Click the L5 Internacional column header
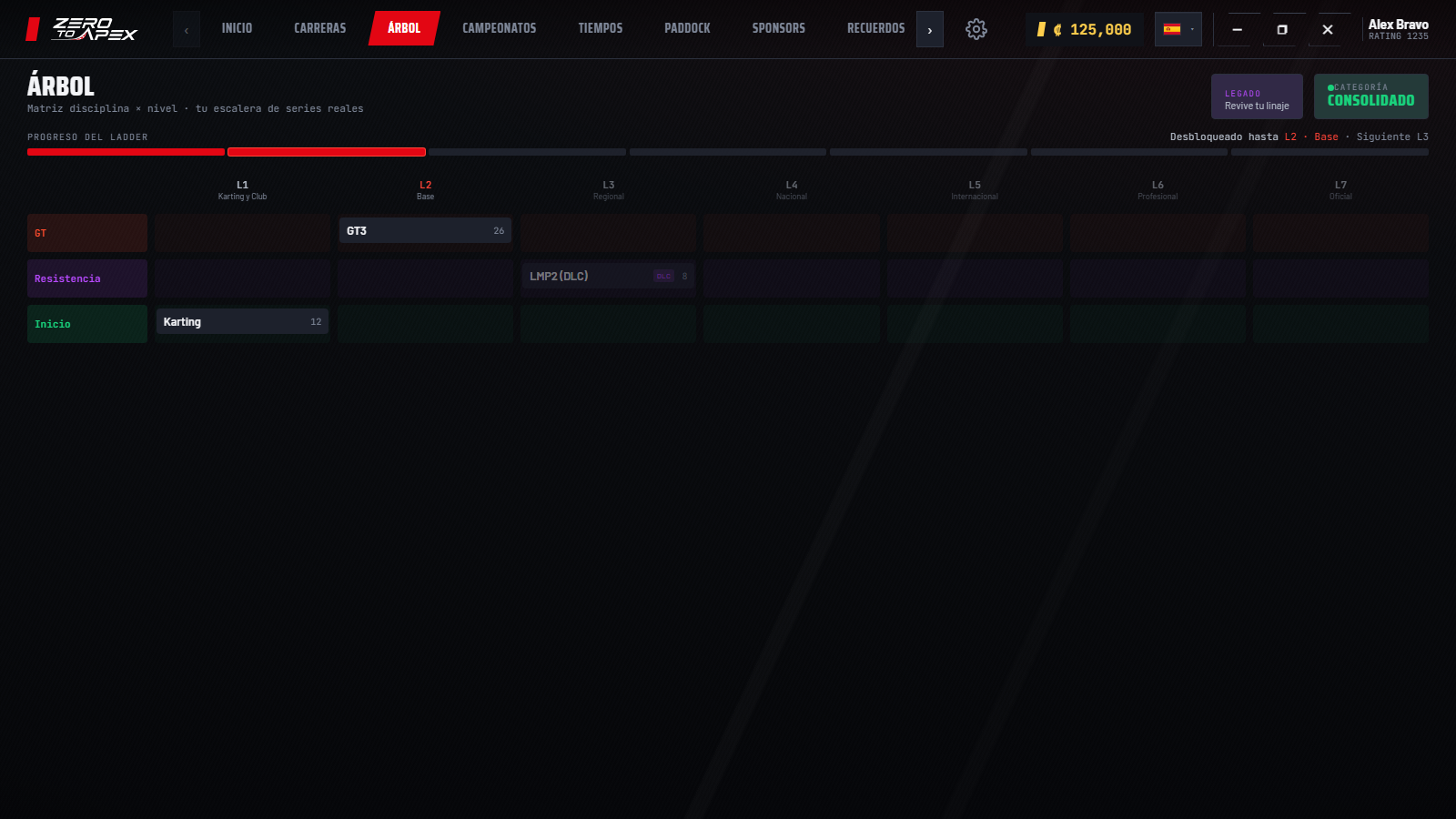The image size is (1456, 819). pyautogui.click(x=975, y=190)
